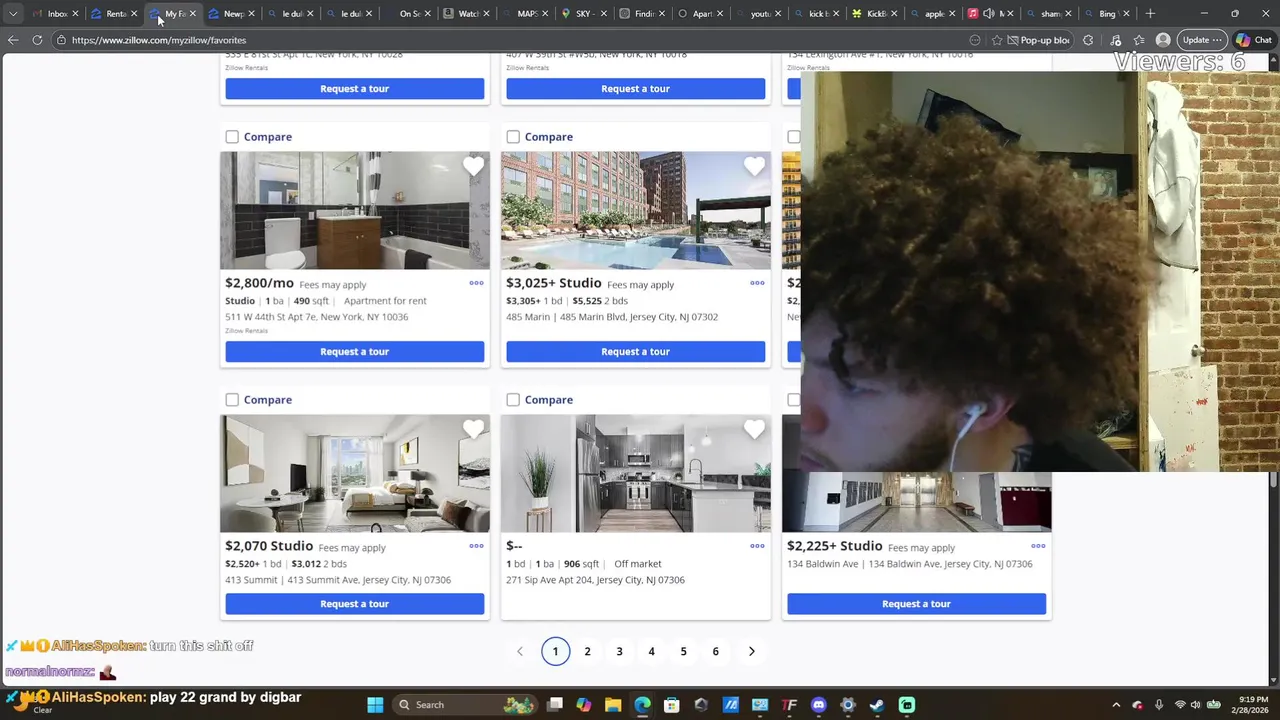The height and width of the screenshot is (720, 1280).
Task: Click the browser Update button
Action: [1202, 40]
